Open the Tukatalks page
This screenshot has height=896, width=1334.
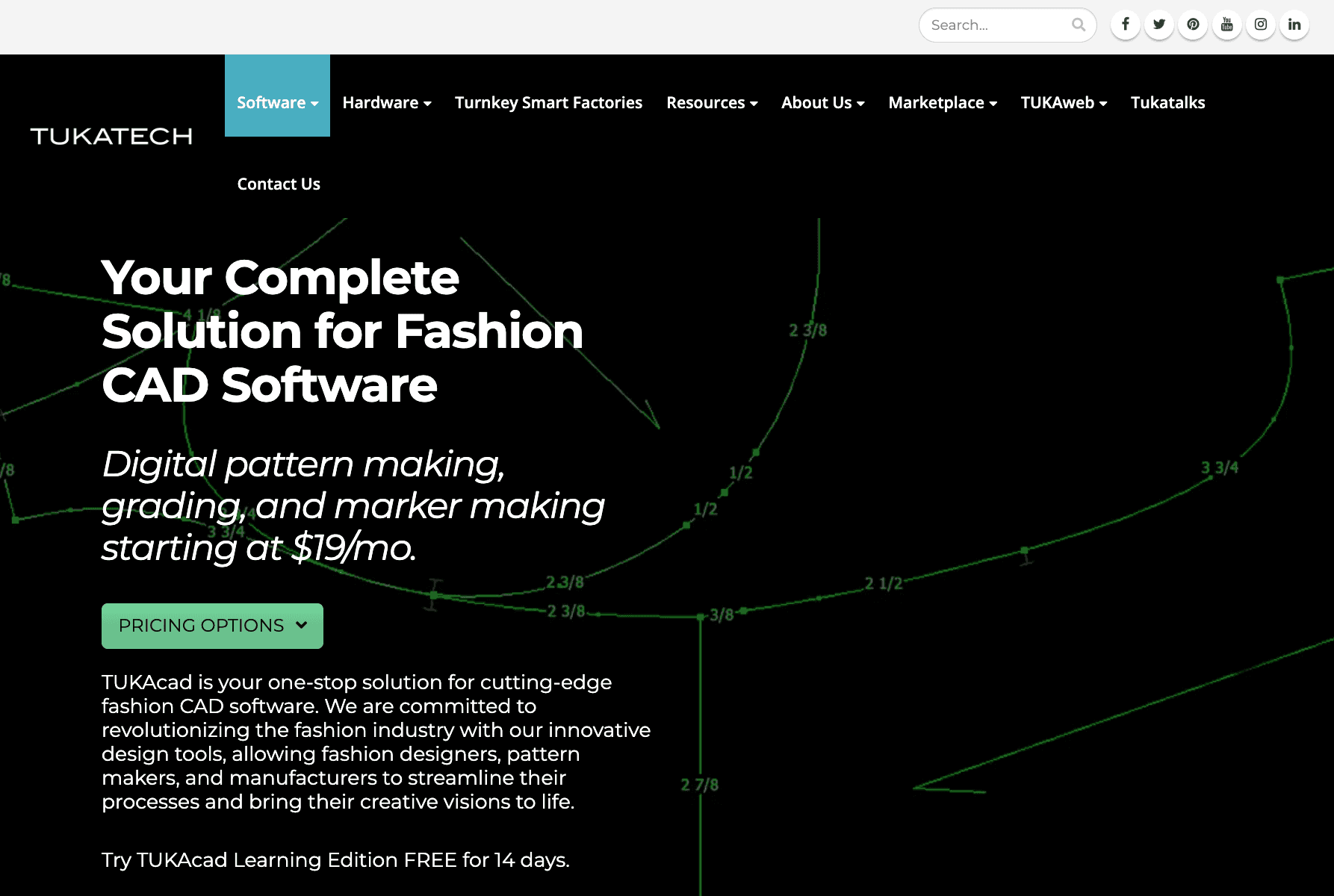click(x=1167, y=103)
